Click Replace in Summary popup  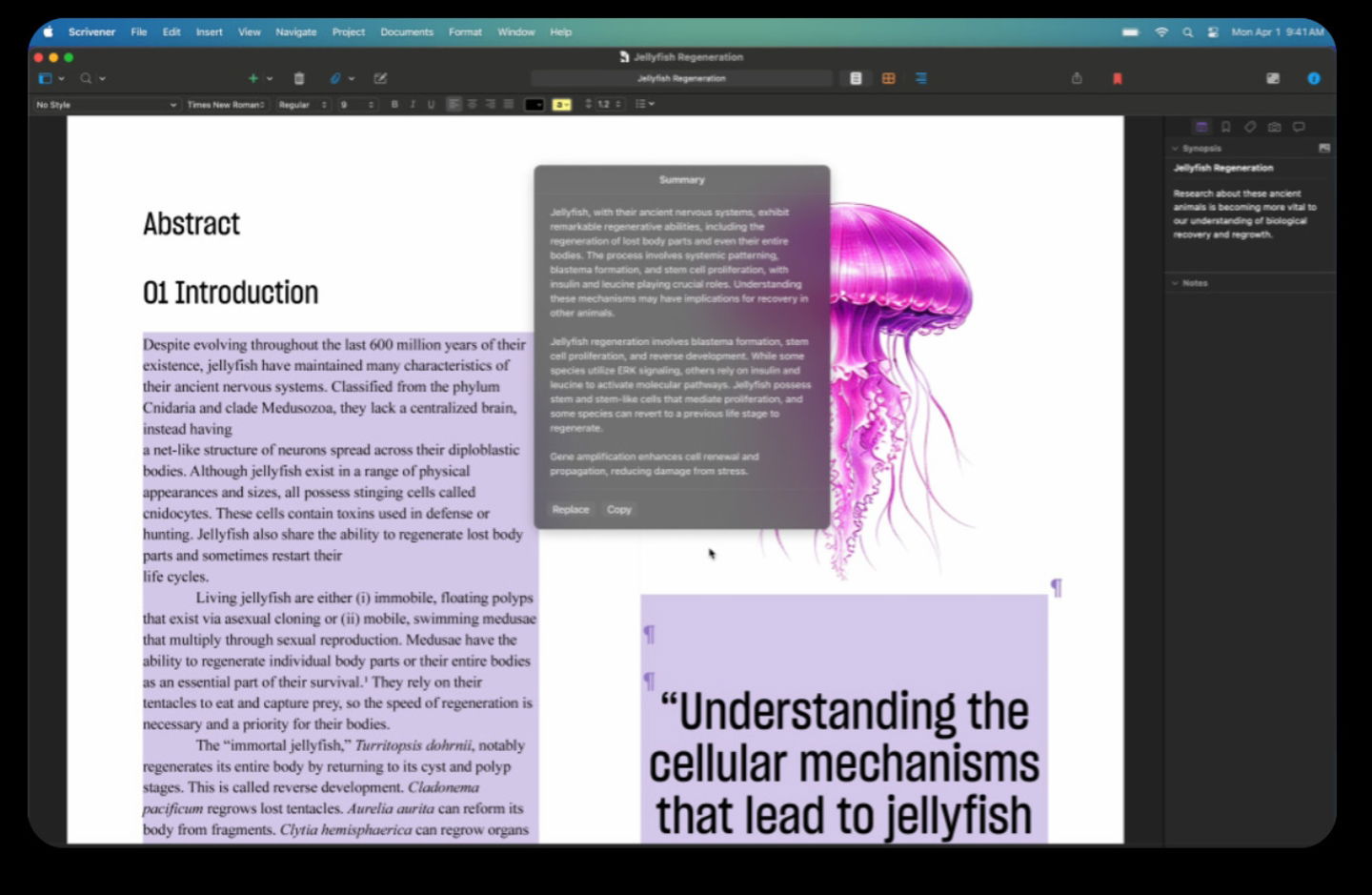(x=571, y=509)
